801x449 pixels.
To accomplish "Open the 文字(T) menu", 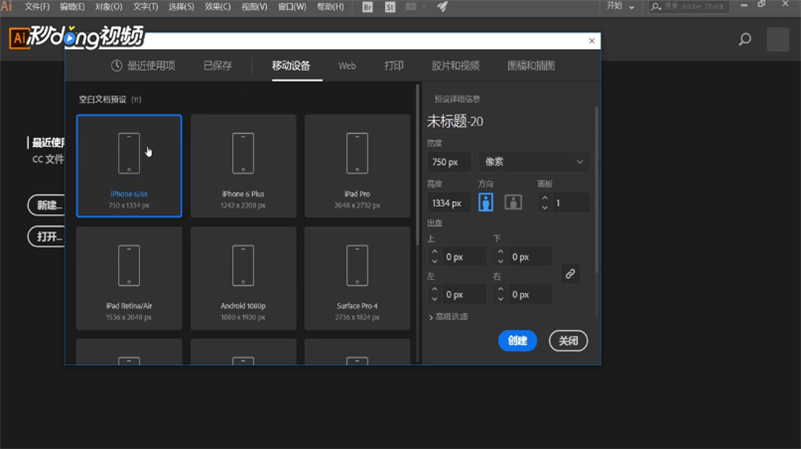I will click(146, 7).
